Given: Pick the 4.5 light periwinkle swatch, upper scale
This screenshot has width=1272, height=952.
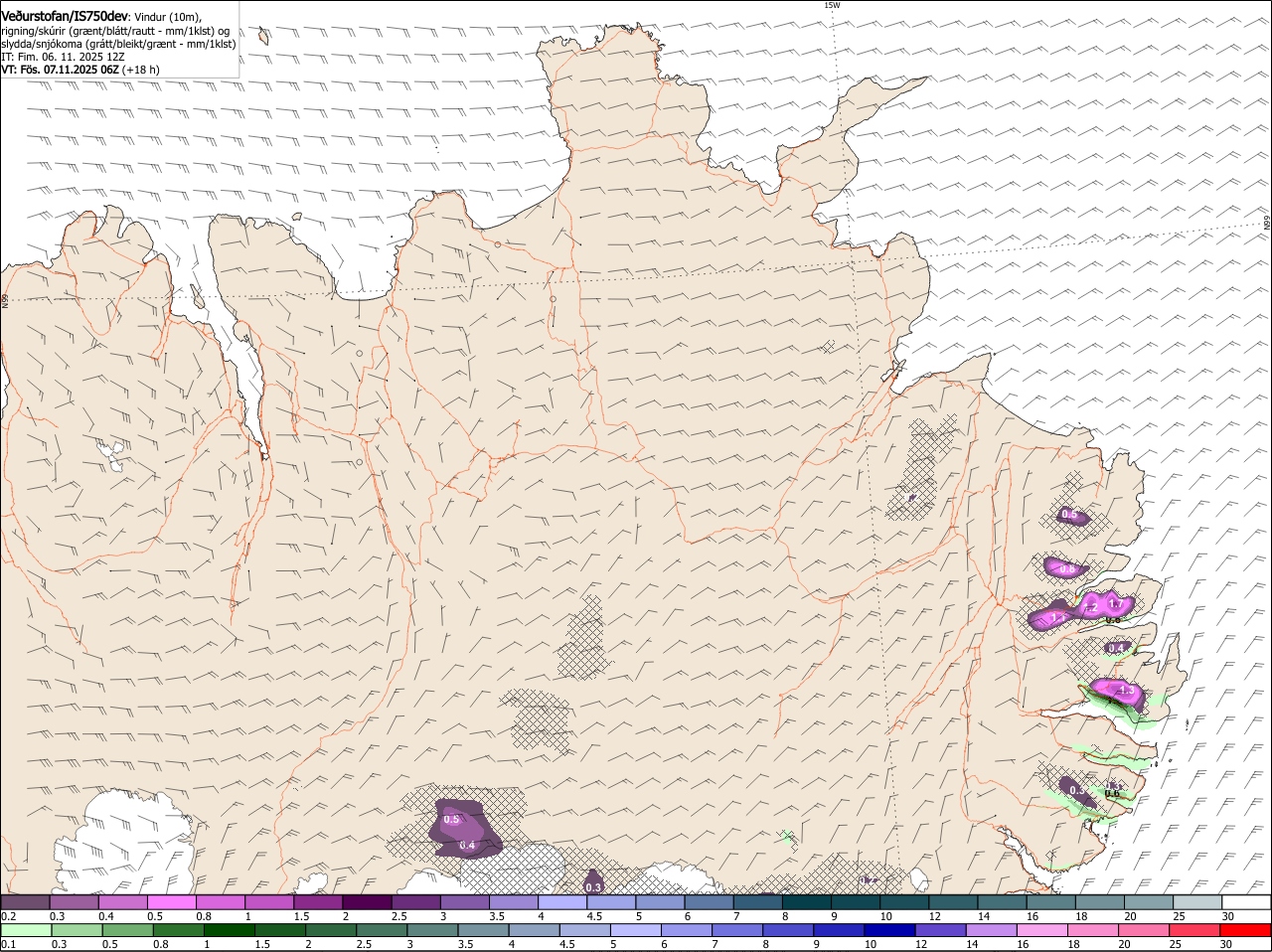Looking at the screenshot, I should click(x=611, y=902).
